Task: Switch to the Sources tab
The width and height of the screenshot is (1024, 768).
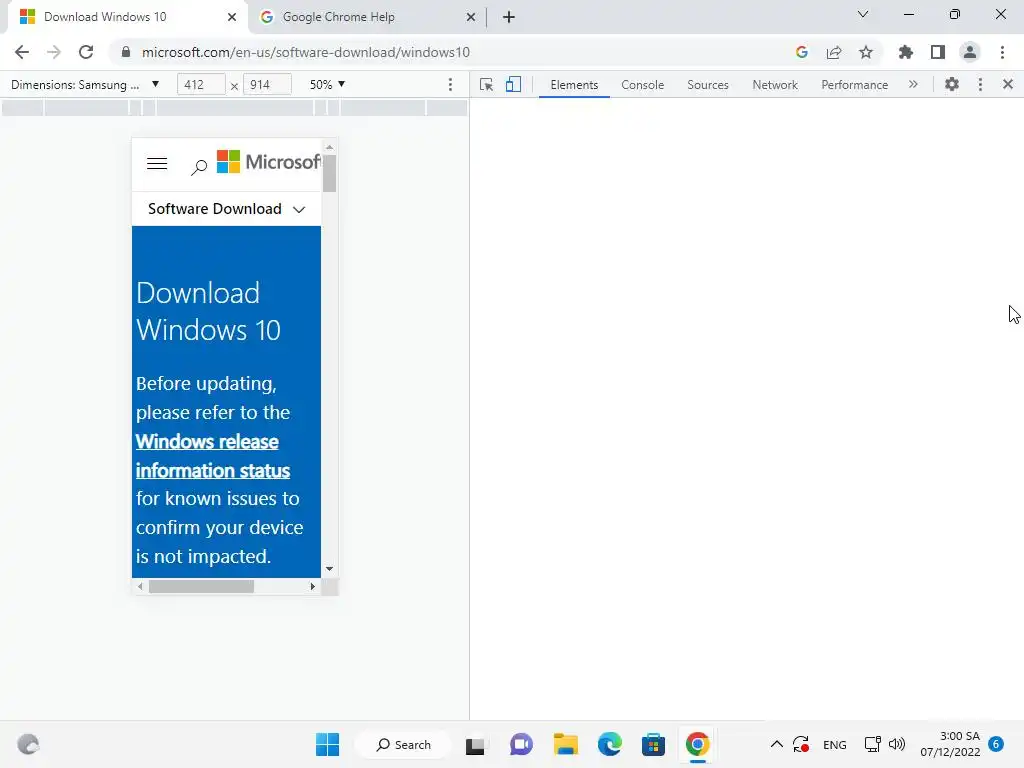Action: tap(708, 85)
